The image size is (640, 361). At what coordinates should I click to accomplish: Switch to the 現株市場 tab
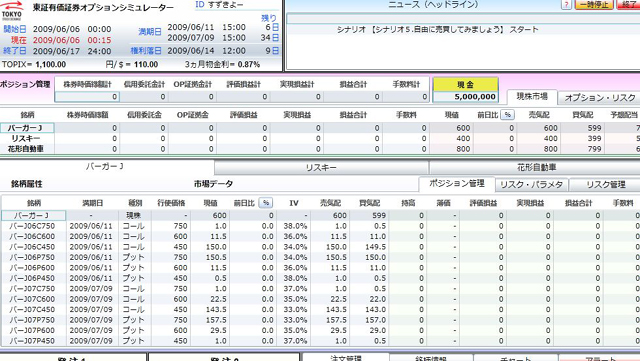(532, 97)
